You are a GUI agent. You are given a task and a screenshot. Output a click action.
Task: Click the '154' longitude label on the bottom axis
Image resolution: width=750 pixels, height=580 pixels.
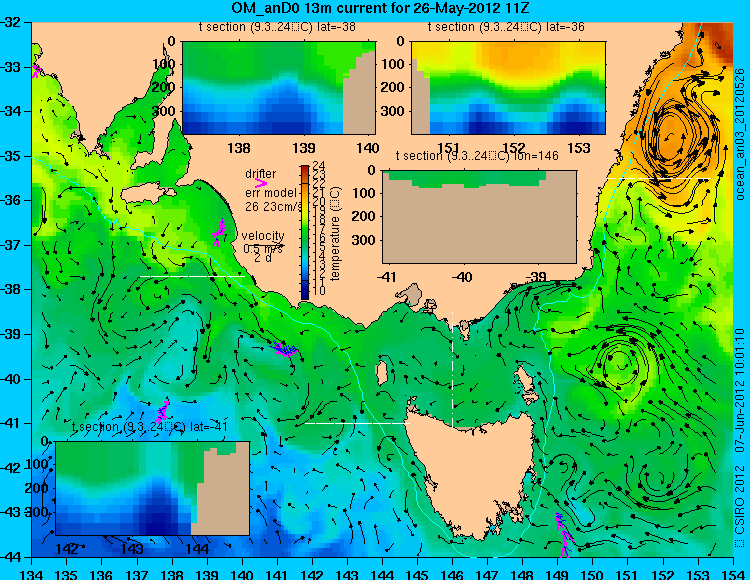point(733,574)
